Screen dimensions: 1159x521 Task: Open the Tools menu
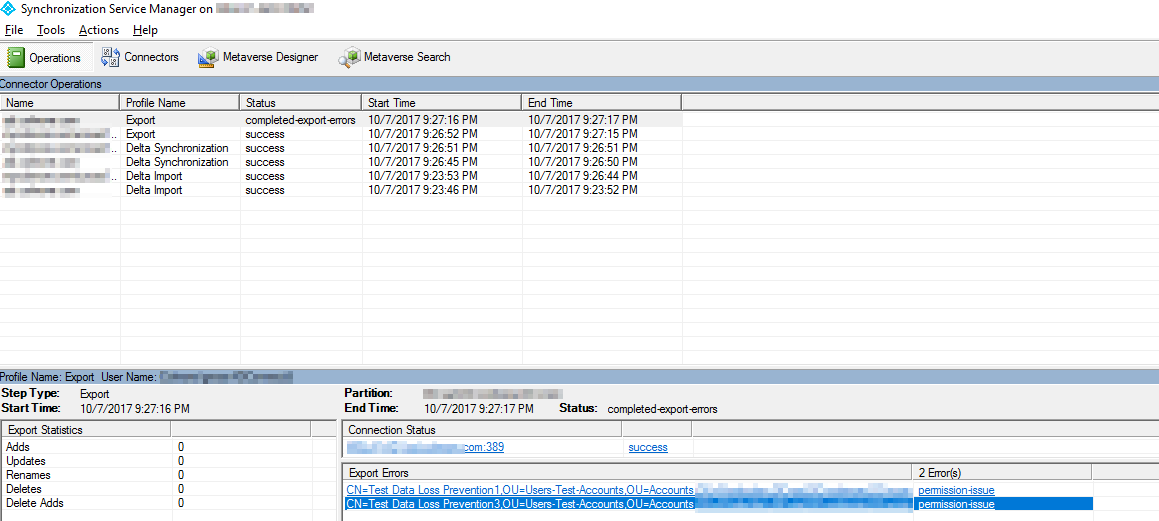51,30
